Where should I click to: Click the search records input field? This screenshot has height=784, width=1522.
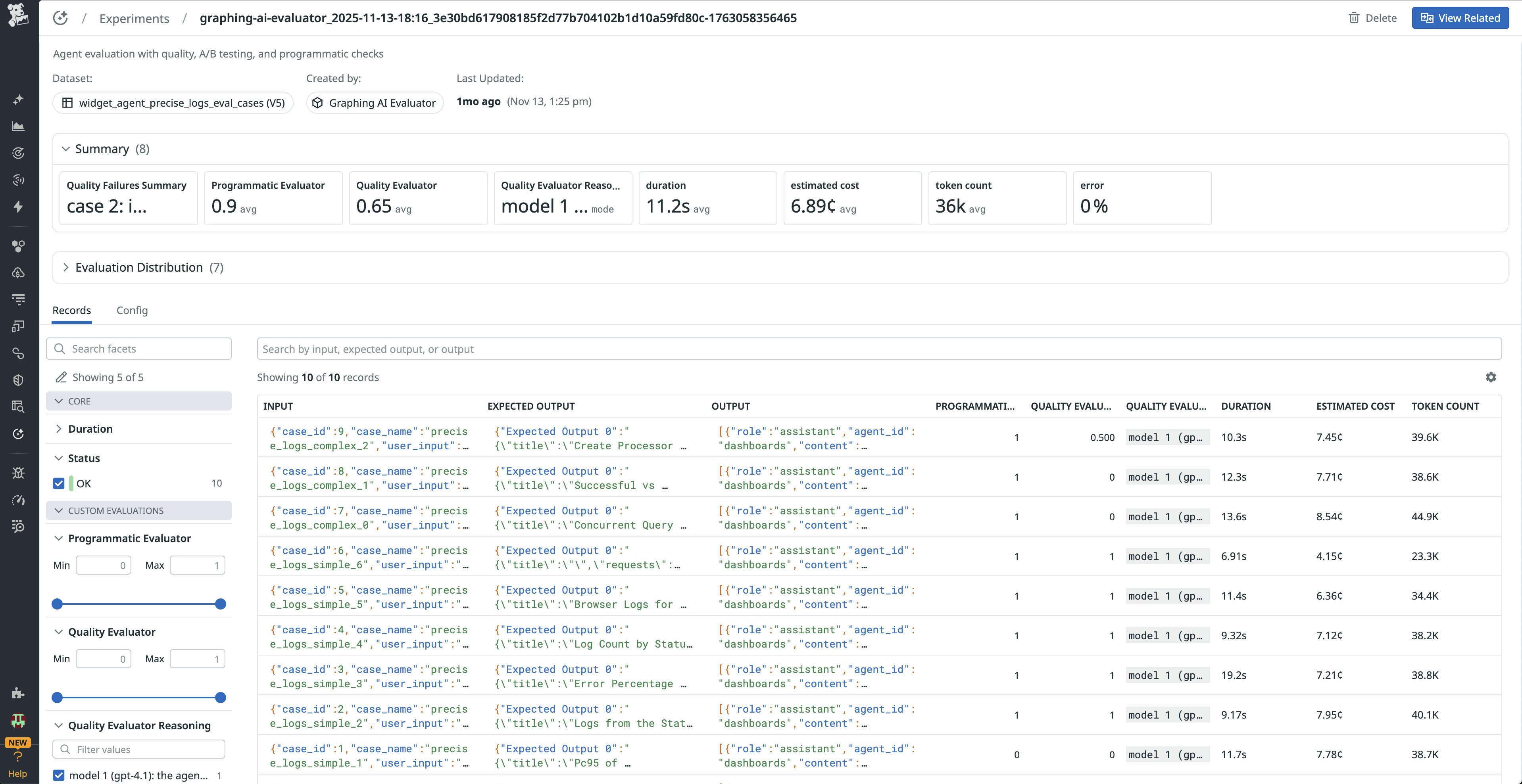(x=880, y=348)
